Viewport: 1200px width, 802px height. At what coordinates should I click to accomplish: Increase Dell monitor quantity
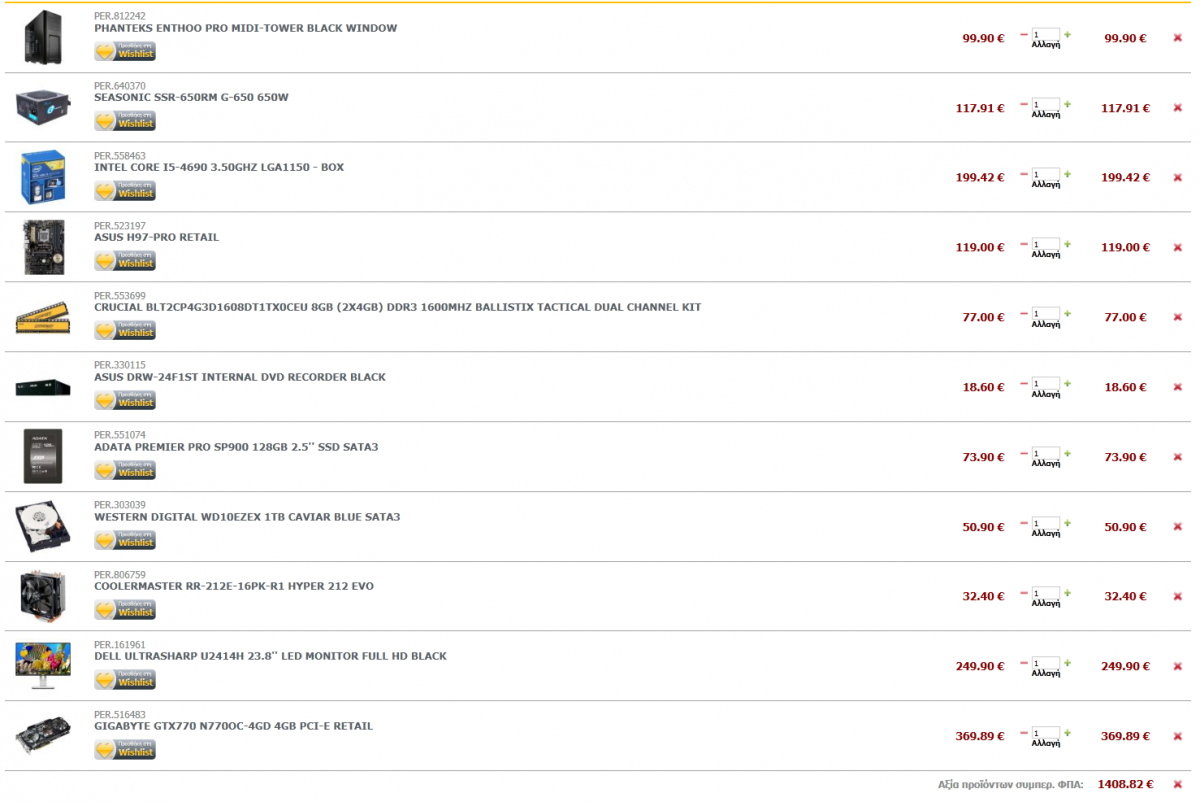(x=1067, y=663)
